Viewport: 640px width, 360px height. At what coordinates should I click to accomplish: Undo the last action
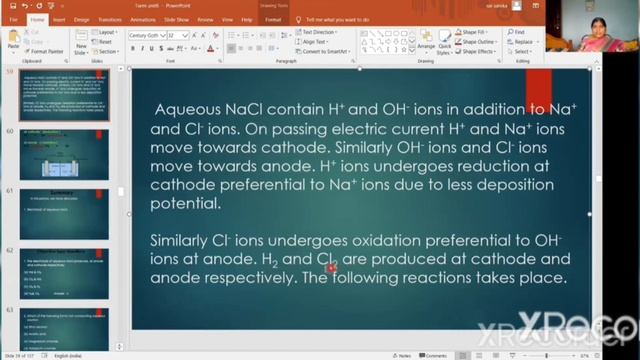[25, 6]
